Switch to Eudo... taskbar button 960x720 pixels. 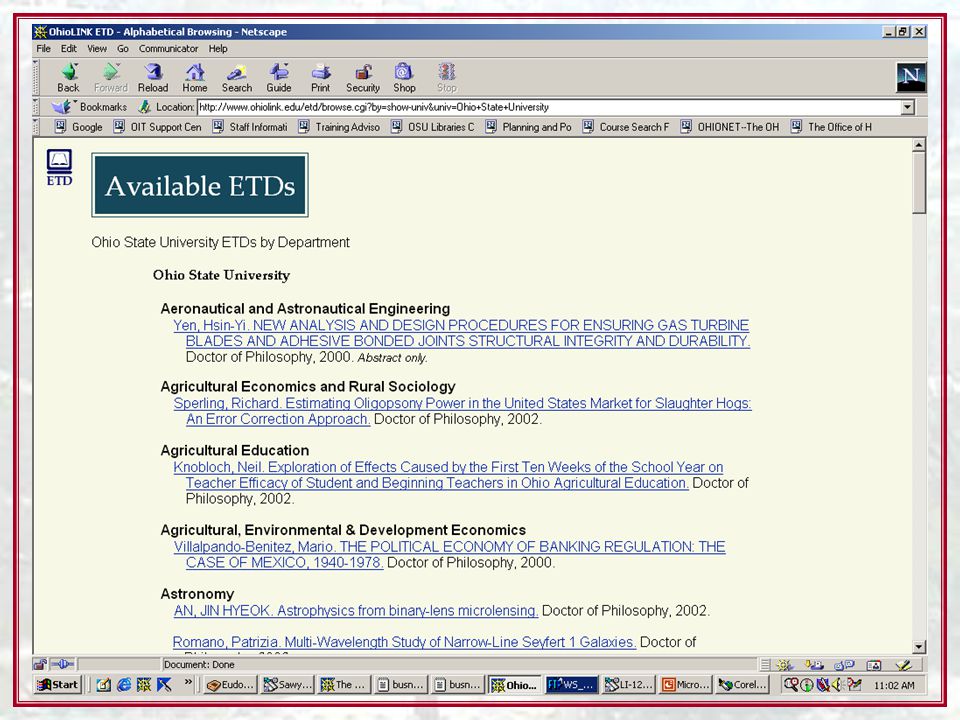pos(230,684)
